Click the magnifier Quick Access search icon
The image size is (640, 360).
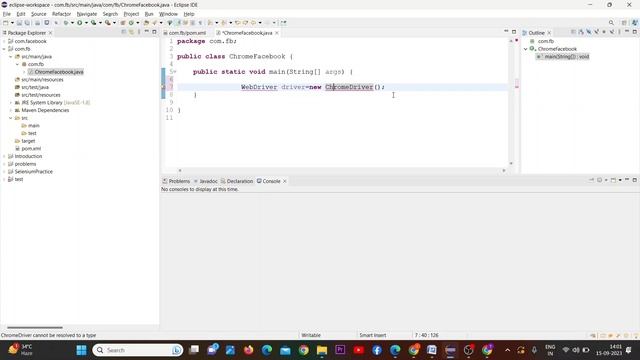pyautogui.click(x=611, y=23)
